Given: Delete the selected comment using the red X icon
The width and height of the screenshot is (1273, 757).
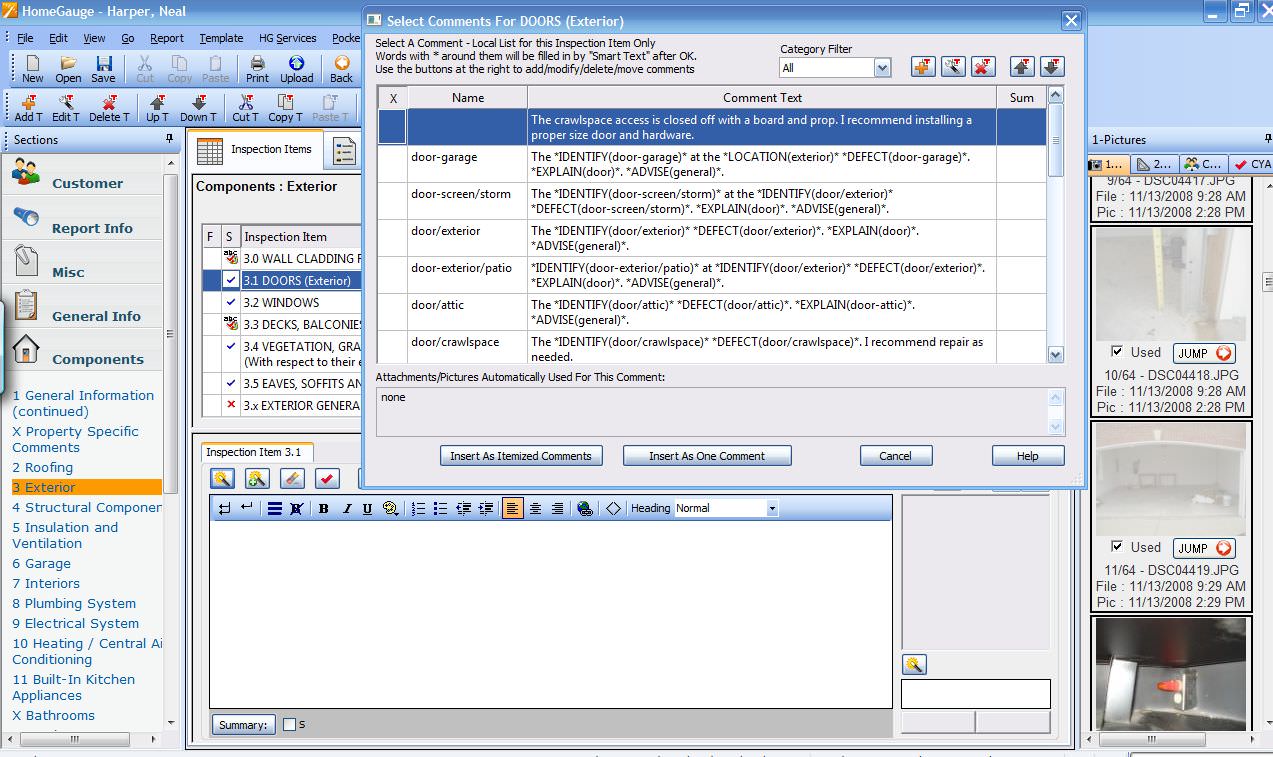Looking at the screenshot, I should 983,66.
